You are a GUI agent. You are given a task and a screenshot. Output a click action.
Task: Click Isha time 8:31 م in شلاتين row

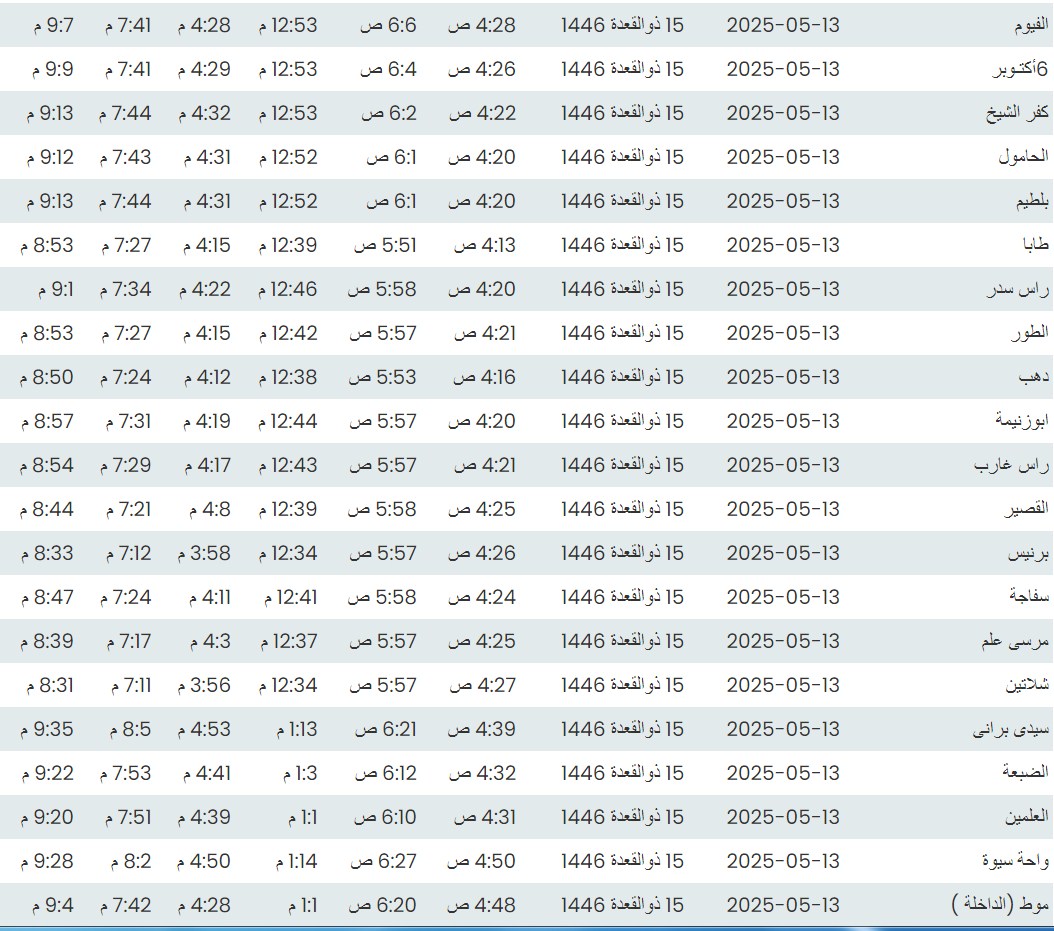tap(47, 685)
